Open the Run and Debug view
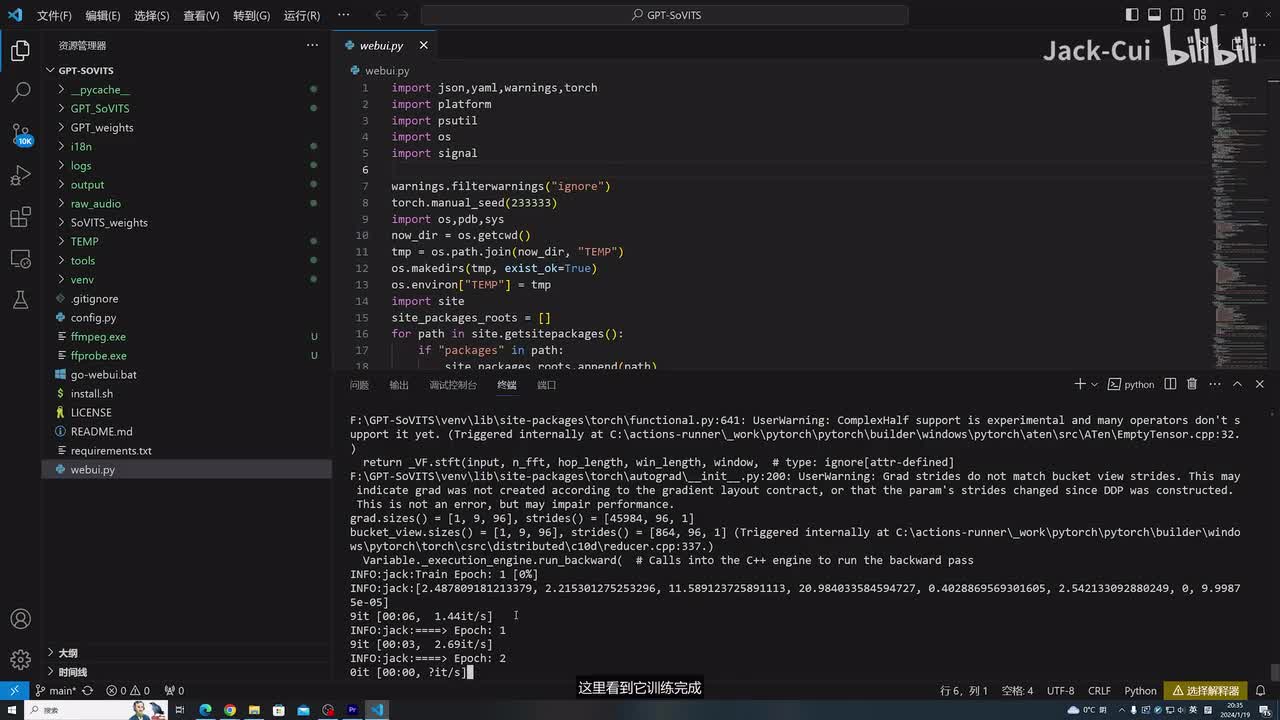 coord(20,176)
